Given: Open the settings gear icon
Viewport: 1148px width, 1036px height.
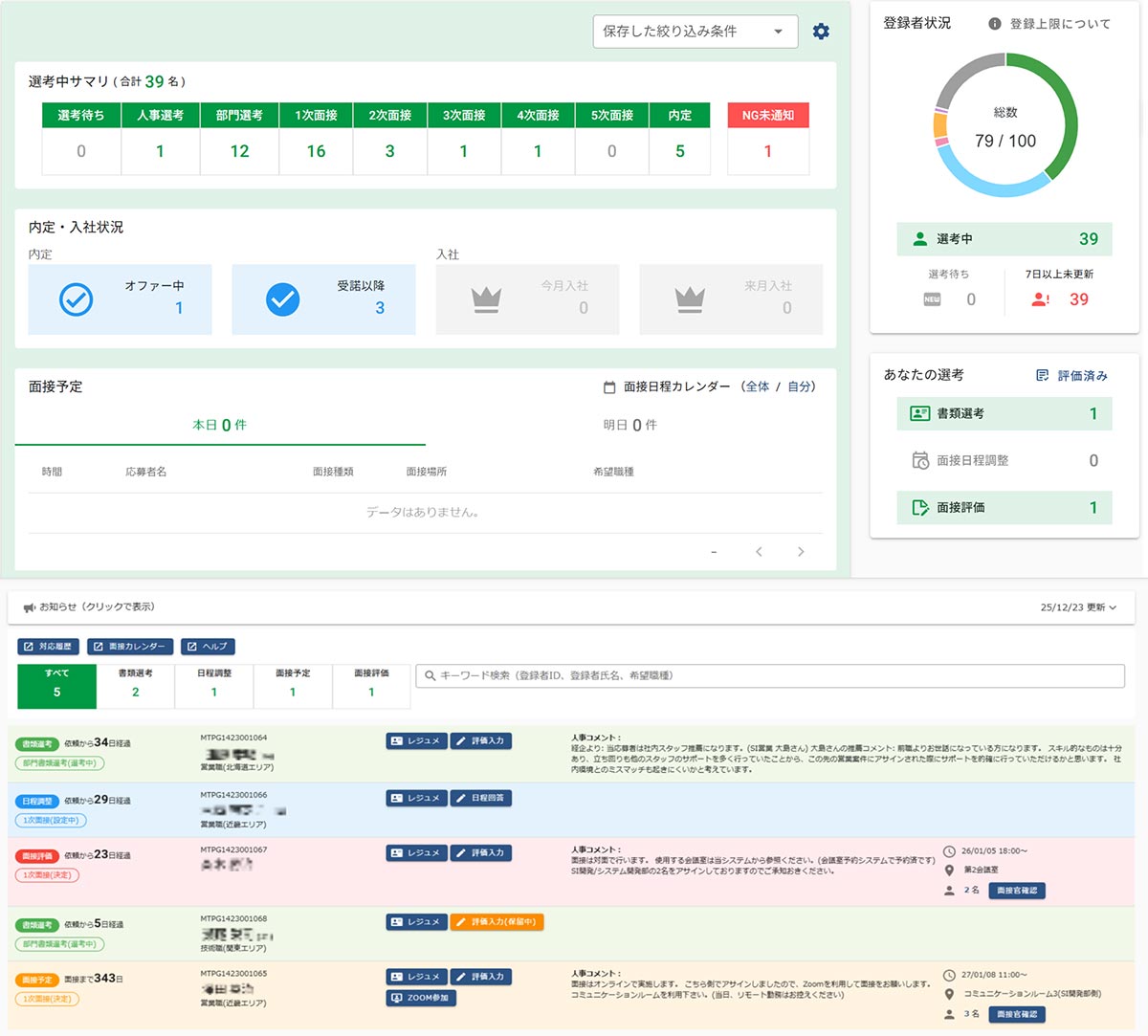Looking at the screenshot, I should point(821,31).
